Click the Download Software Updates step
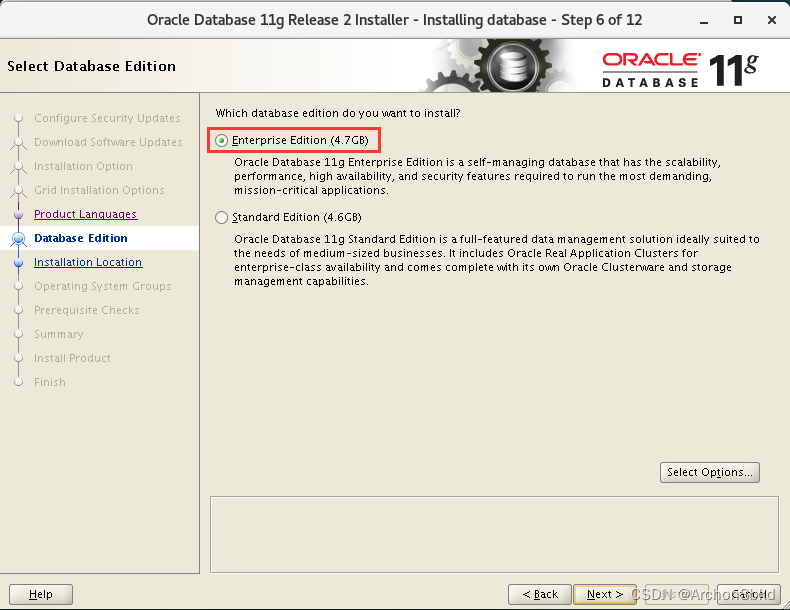 108,142
